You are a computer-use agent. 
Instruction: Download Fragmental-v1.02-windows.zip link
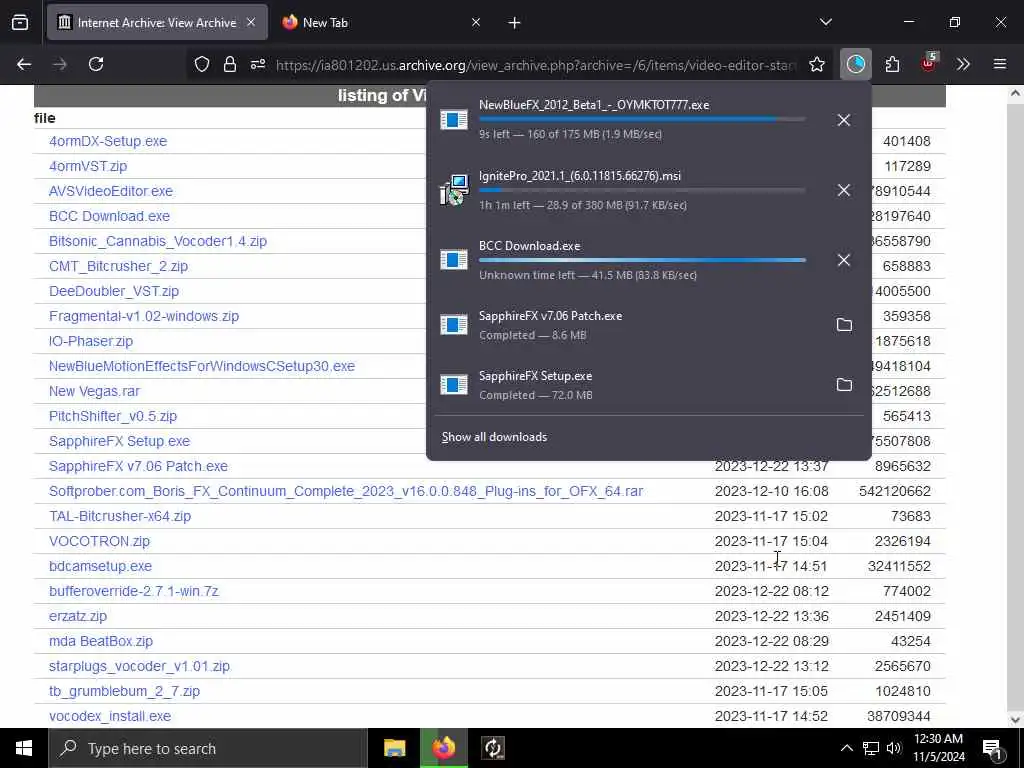click(x=144, y=316)
